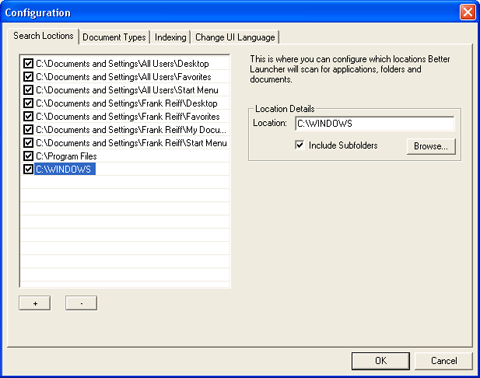Uncheck Frank Reiff\My Docu... location checkbox
The height and width of the screenshot is (378, 480).
tap(28, 129)
